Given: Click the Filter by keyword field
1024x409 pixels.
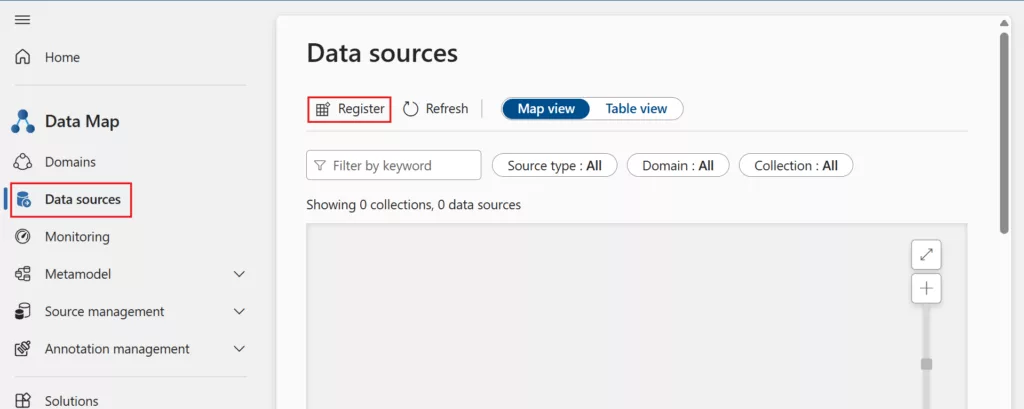Looking at the screenshot, I should 393,166.
